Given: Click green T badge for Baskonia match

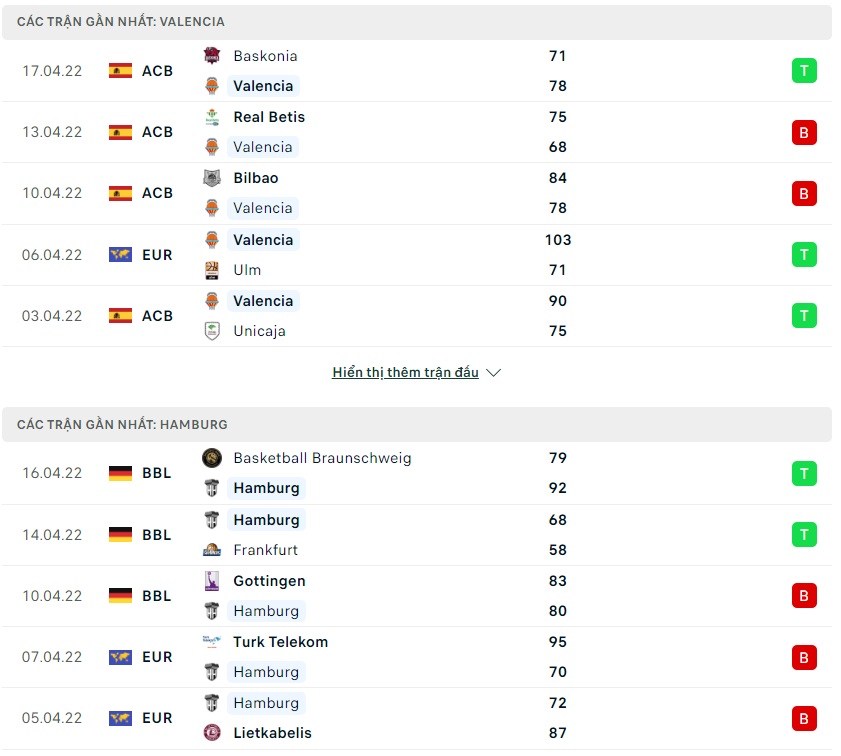Looking at the screenshot, I should pos(804,71).
